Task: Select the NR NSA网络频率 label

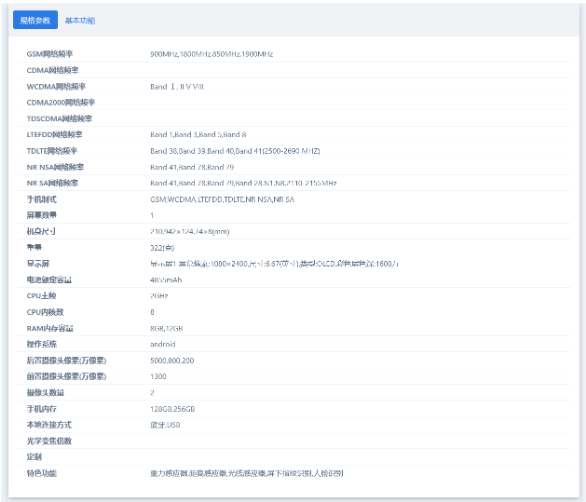Action: pyautogui.click(x=55, y=167)
